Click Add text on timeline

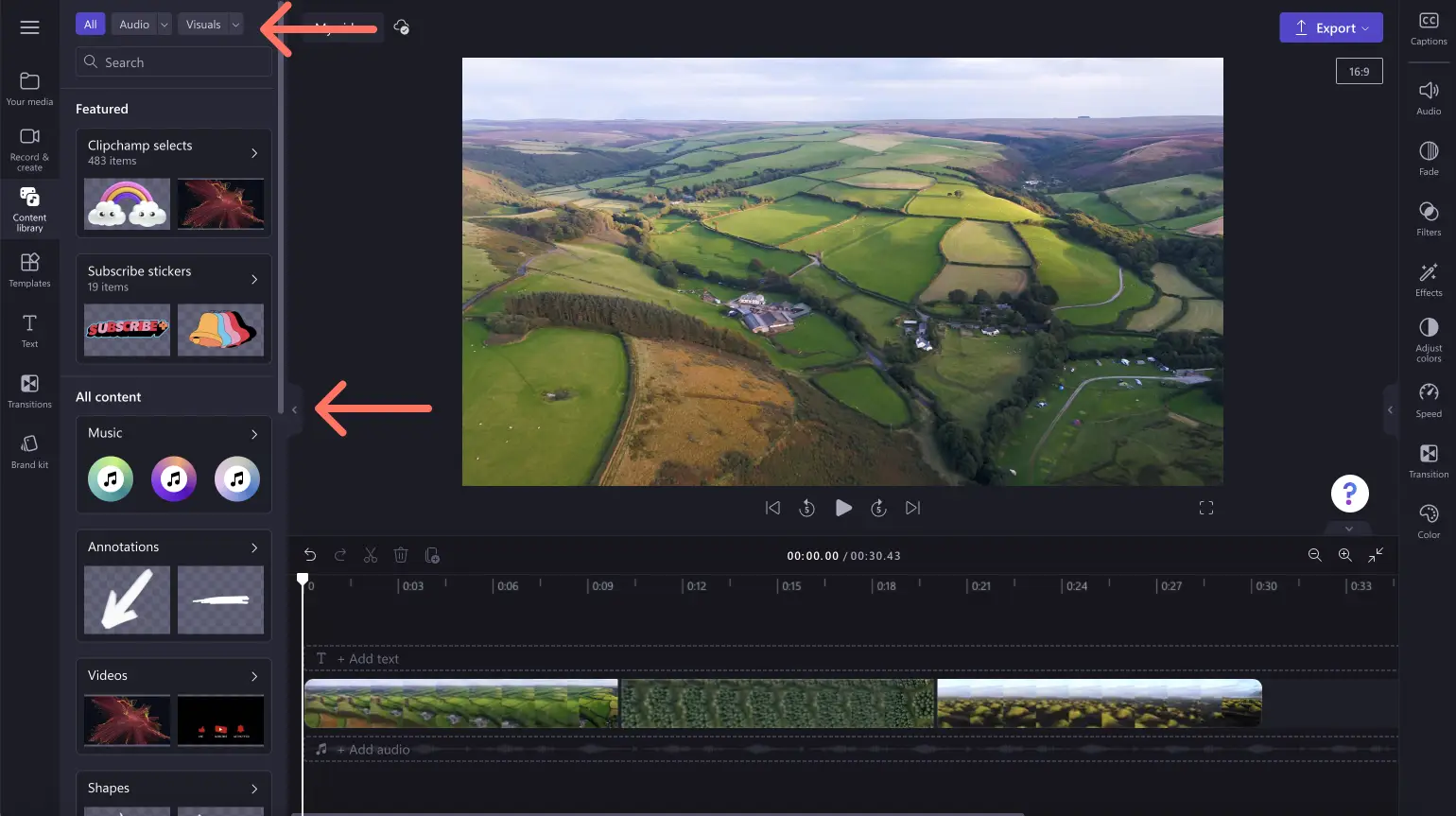368,659
